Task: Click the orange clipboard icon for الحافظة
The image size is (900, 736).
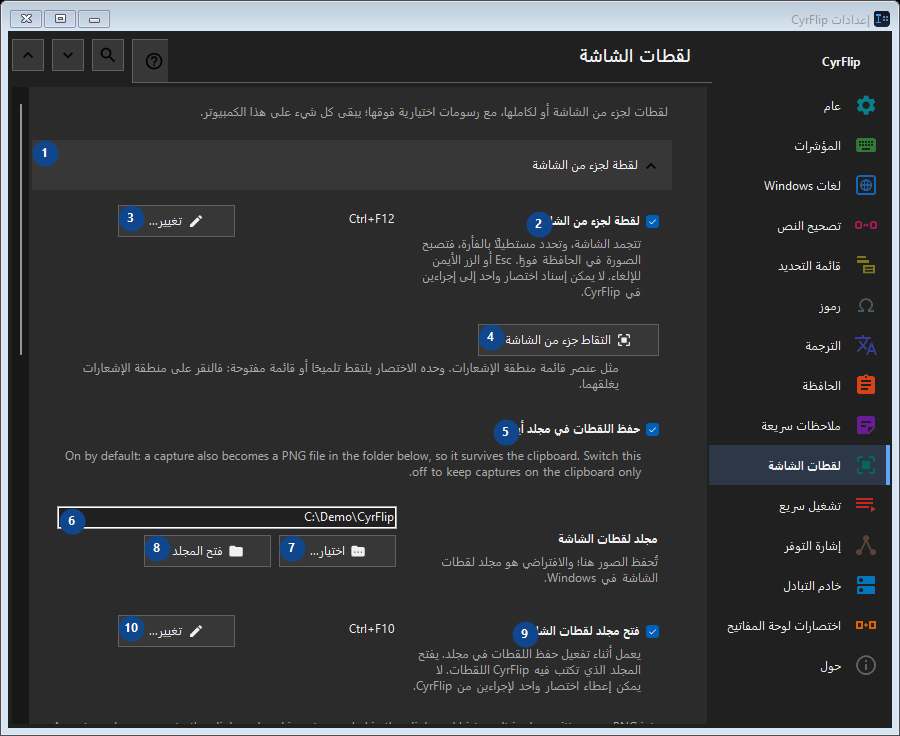Action: [x=866, y=385]
